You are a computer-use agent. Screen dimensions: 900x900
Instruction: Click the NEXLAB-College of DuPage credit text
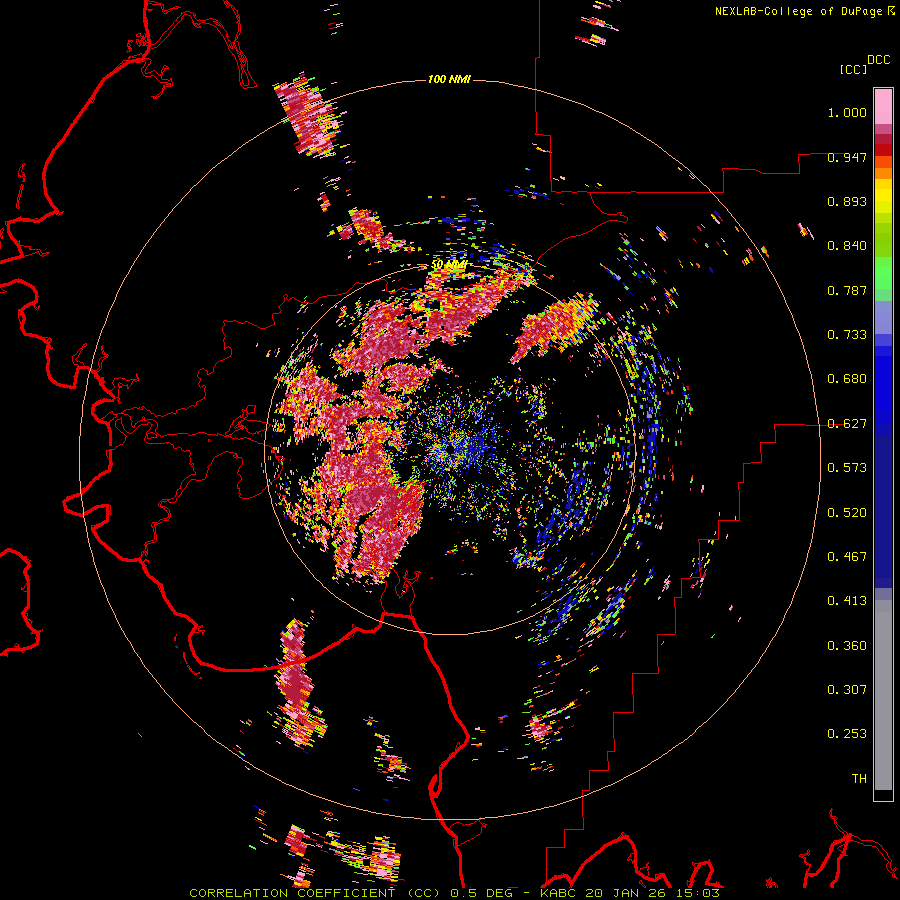click(x=804, y=11)
